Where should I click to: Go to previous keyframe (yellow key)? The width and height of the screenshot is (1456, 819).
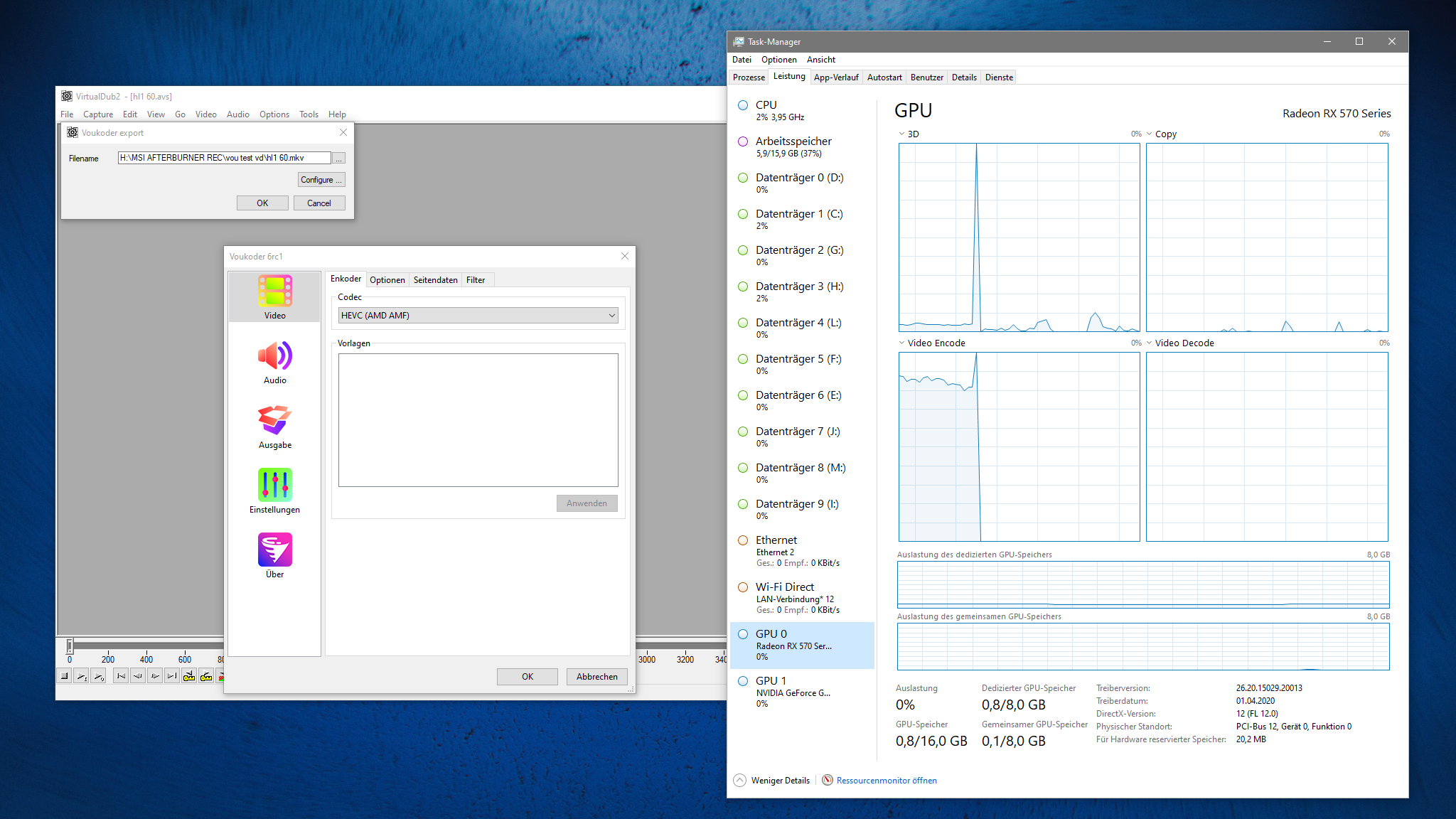coord(189,676)
